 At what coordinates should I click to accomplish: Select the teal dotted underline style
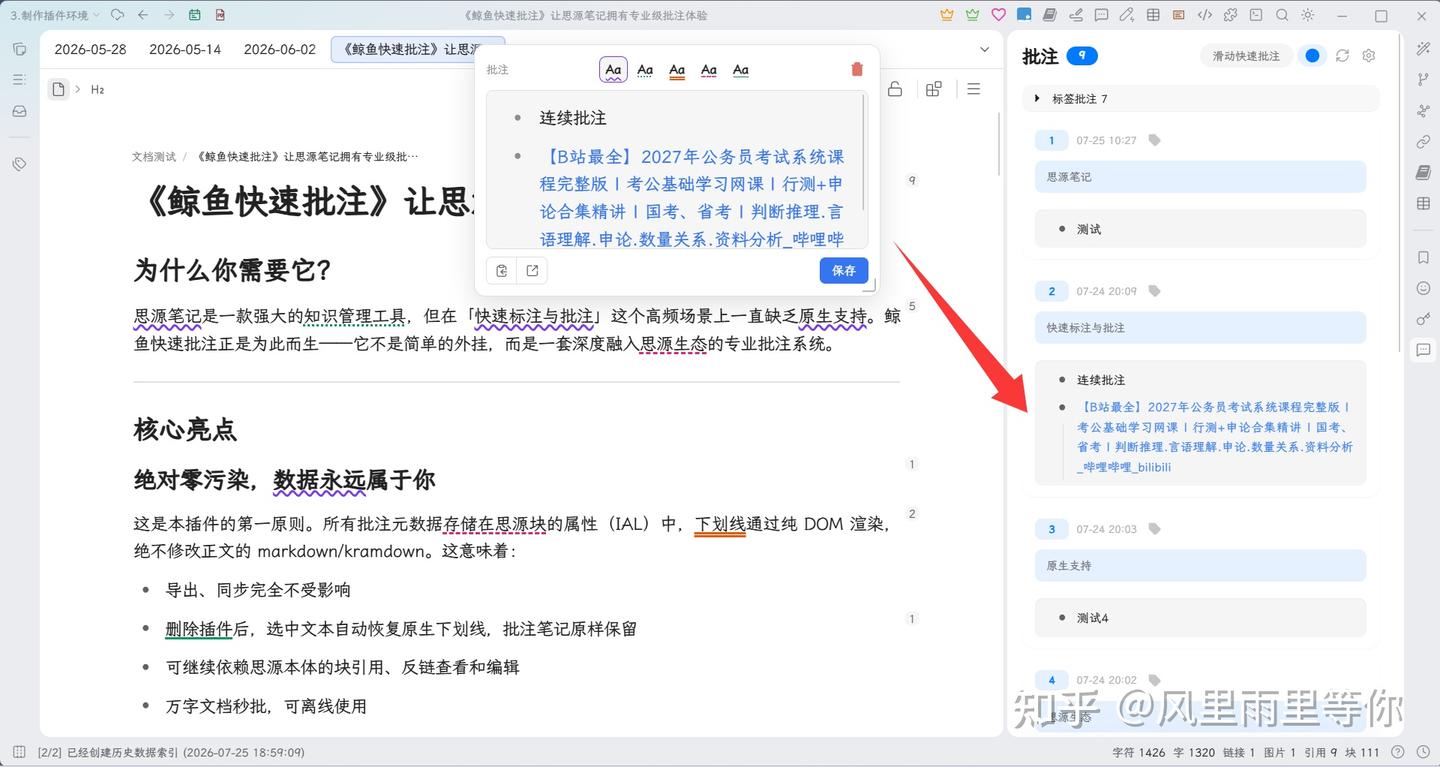tap(645, 70)
